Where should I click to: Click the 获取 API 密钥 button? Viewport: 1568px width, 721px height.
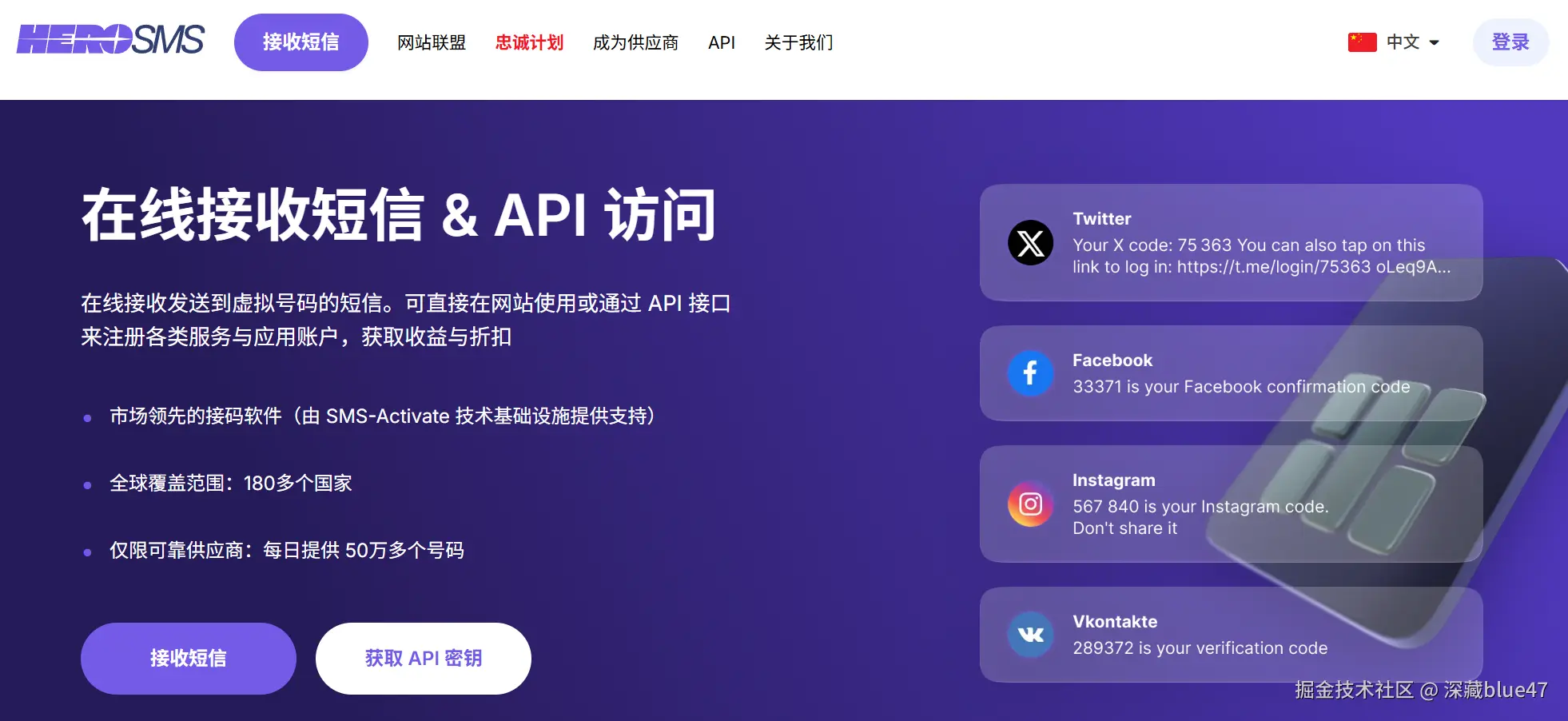(x=424, y=659)
